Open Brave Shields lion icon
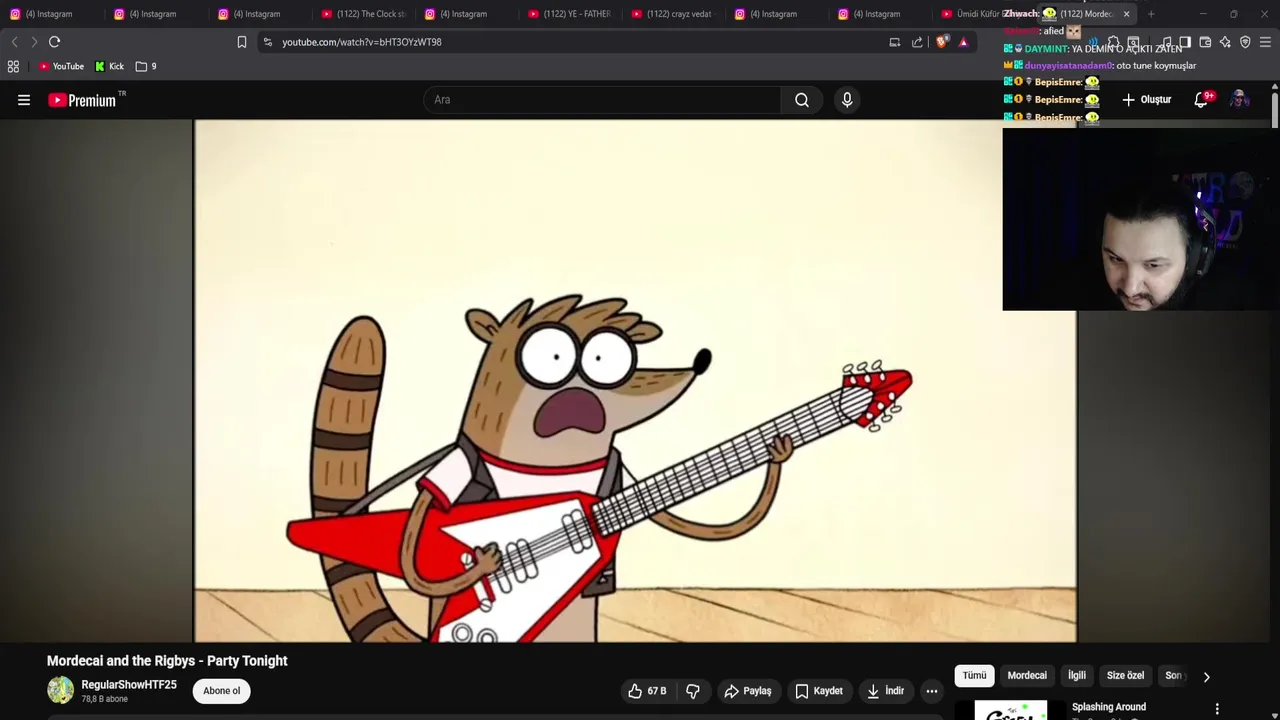The height and width of the screenshot is (720, 1280). [x=942, y=42]
